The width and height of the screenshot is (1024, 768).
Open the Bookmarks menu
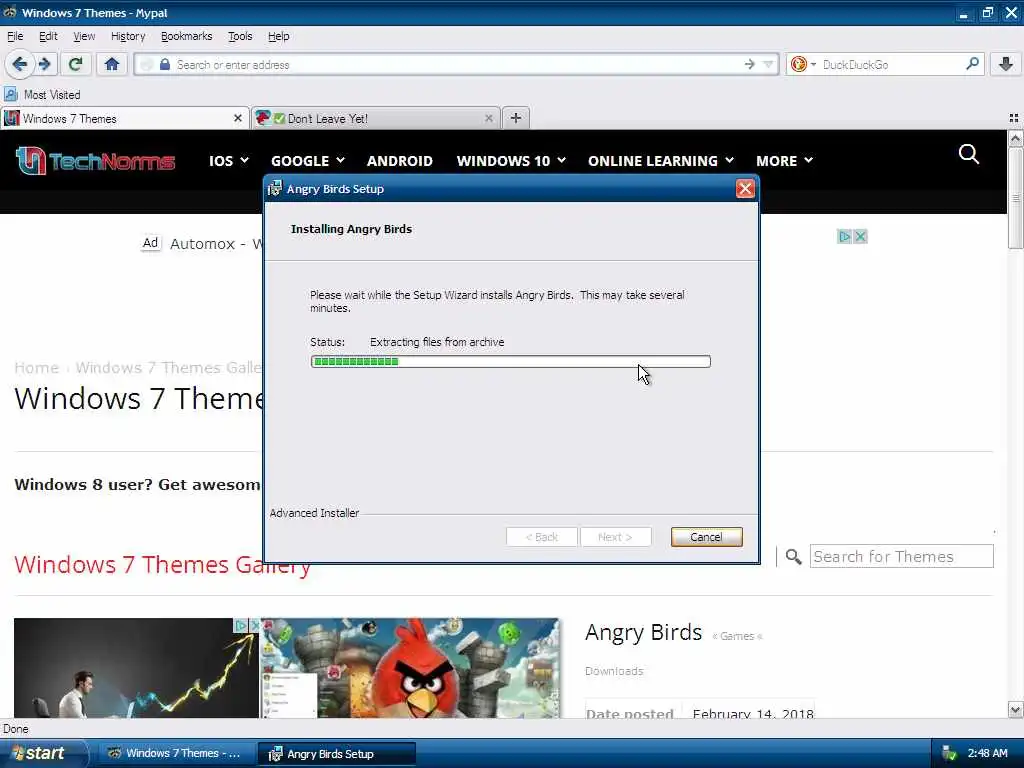coord(186,36)
